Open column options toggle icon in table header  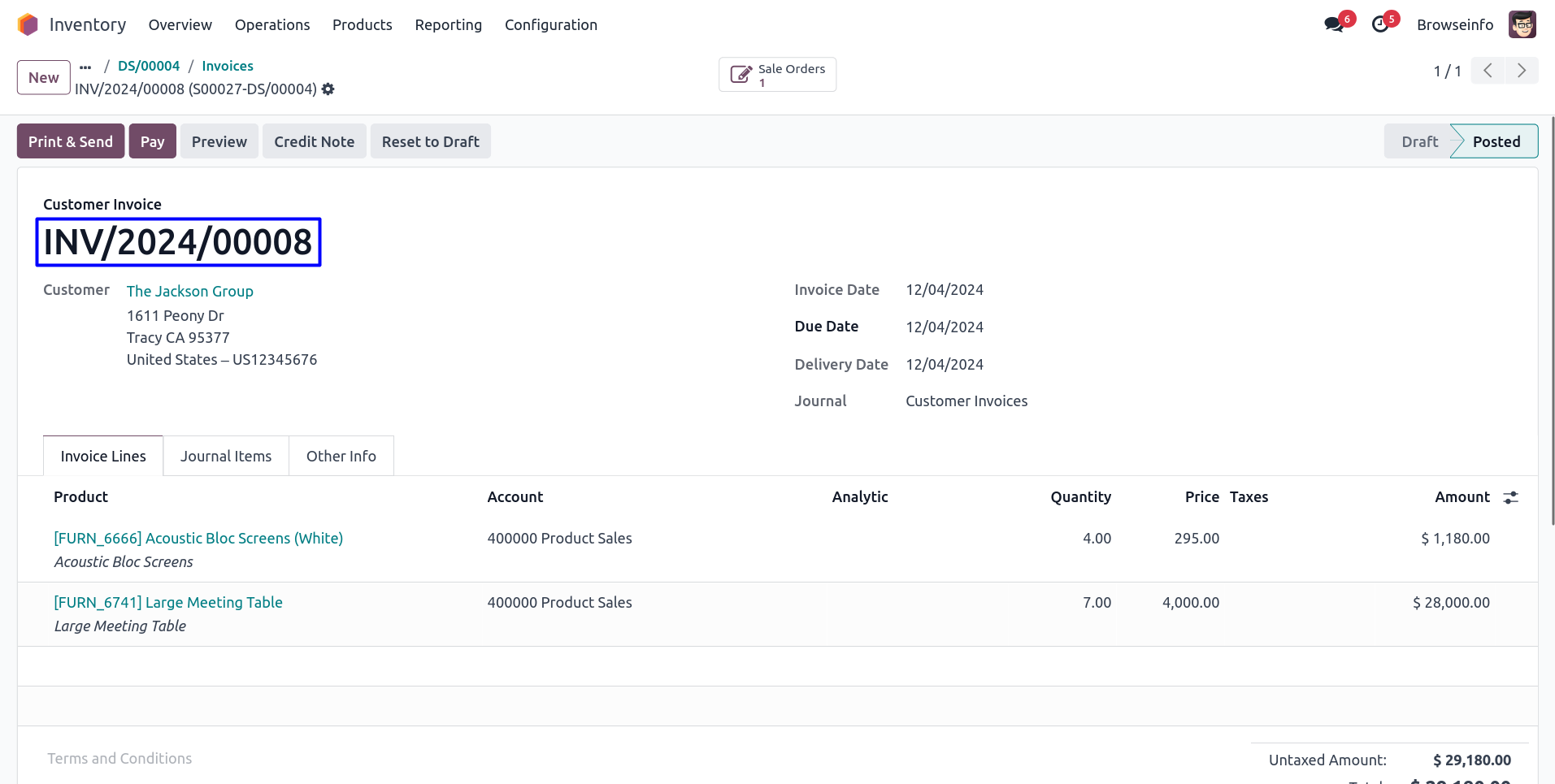pos(1510,497)
